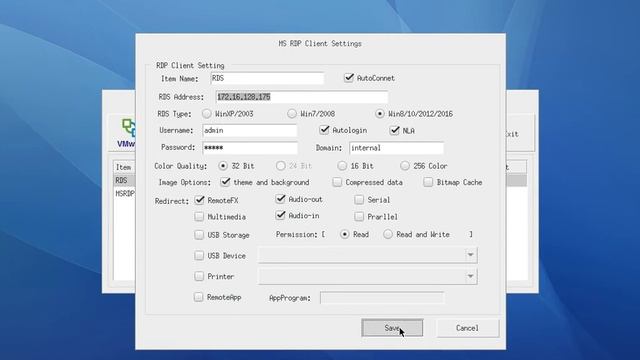The height and width of the screenshot is (360, 640).
Task: Click the Cancel button
Action: pos(467,328)
